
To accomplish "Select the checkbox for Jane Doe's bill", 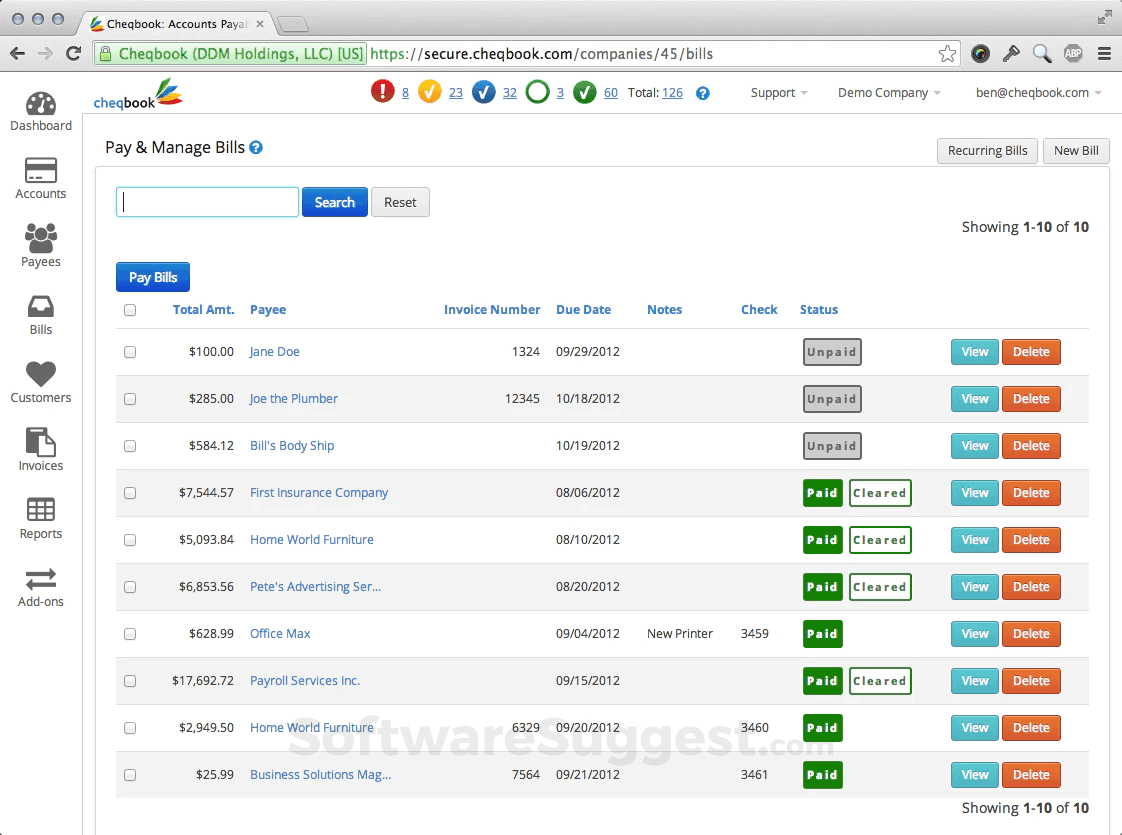I will [x=130, y=352].
